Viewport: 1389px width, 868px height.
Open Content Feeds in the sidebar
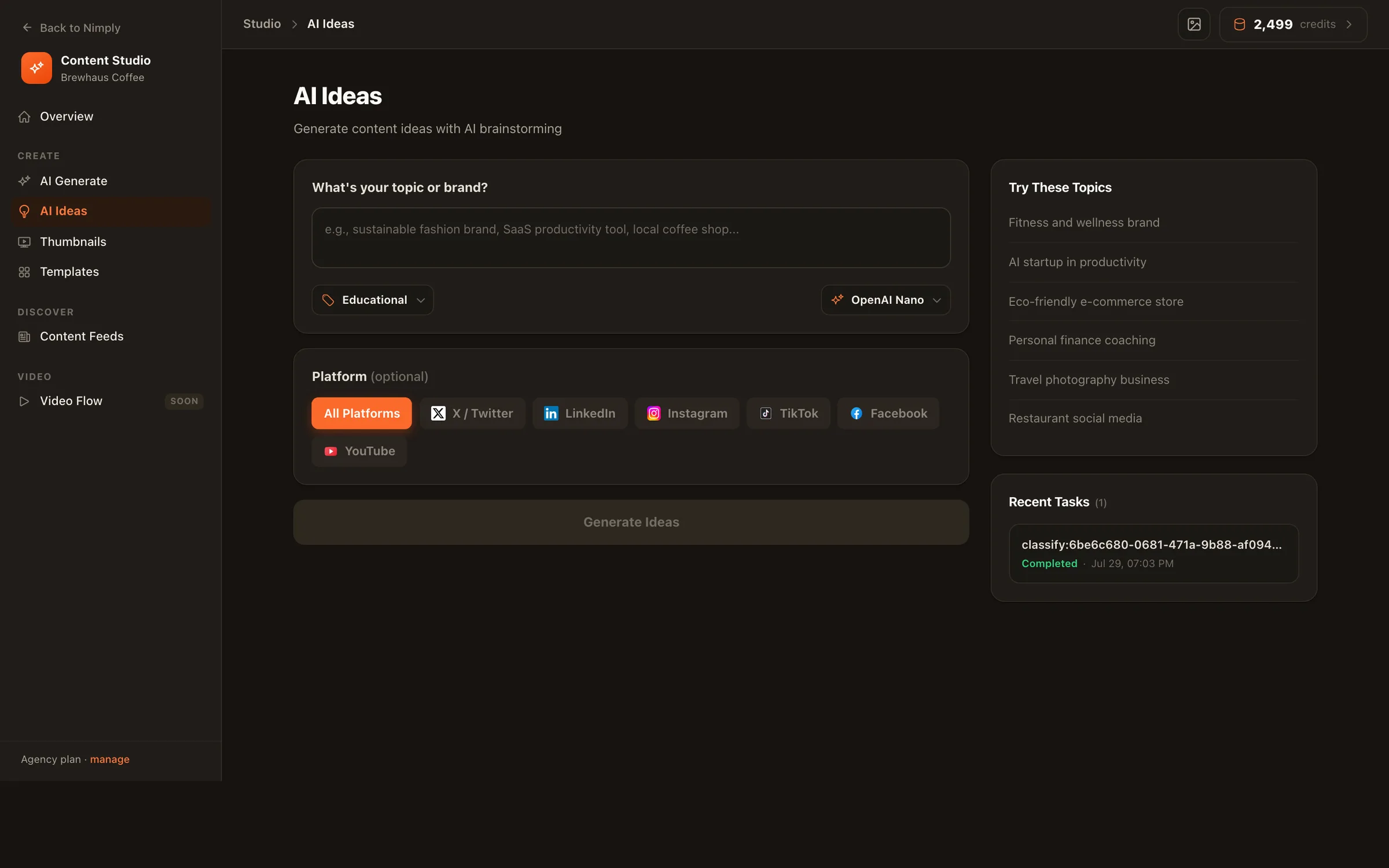(111, 337)
